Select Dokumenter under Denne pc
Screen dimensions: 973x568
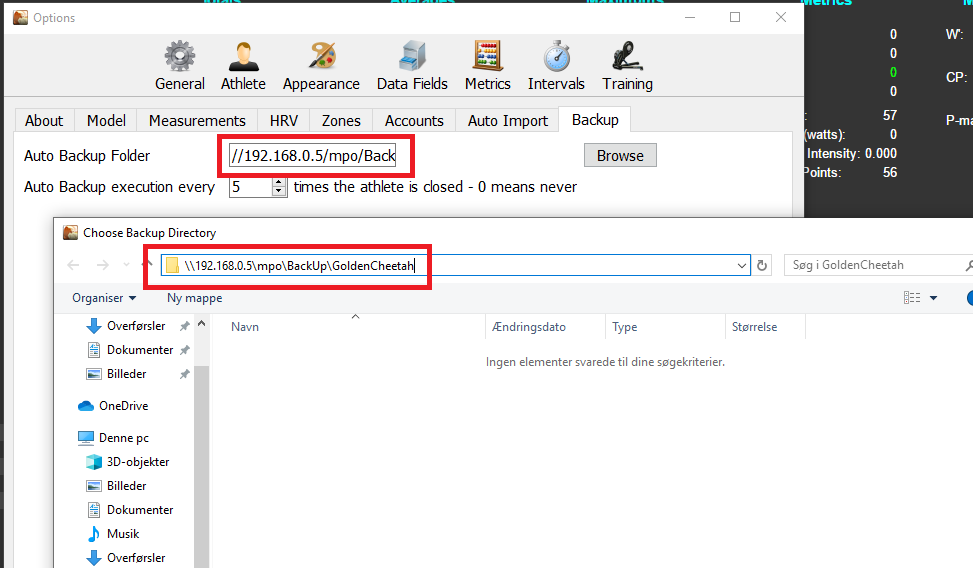140,510
